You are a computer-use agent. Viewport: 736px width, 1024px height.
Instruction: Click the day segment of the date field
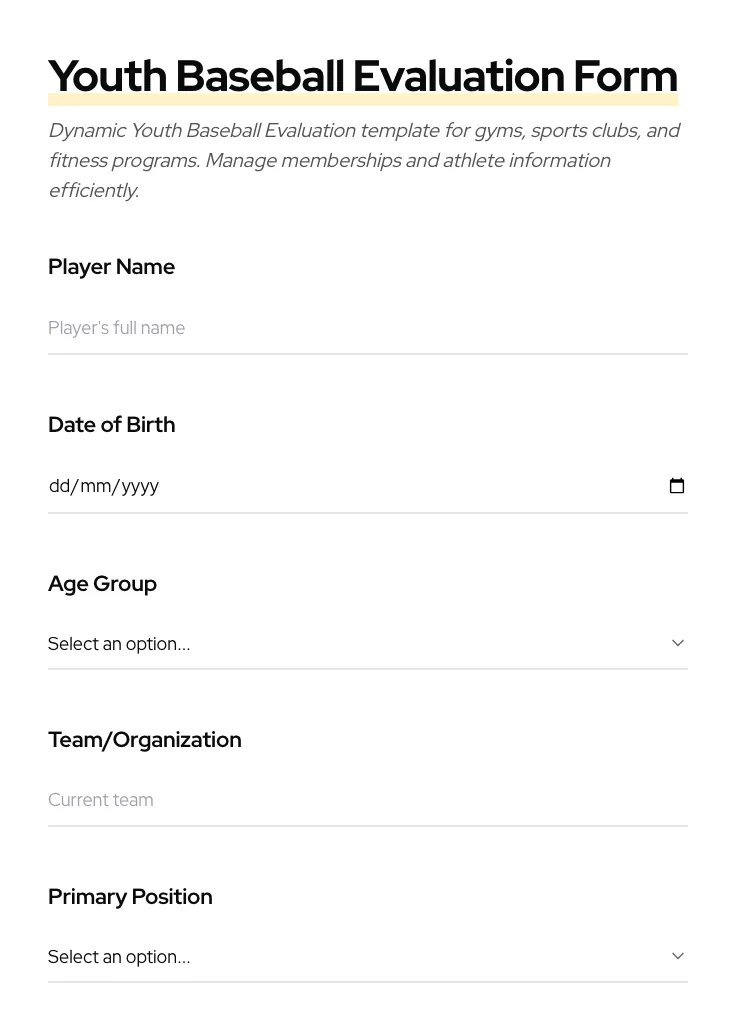click(59, 485)
